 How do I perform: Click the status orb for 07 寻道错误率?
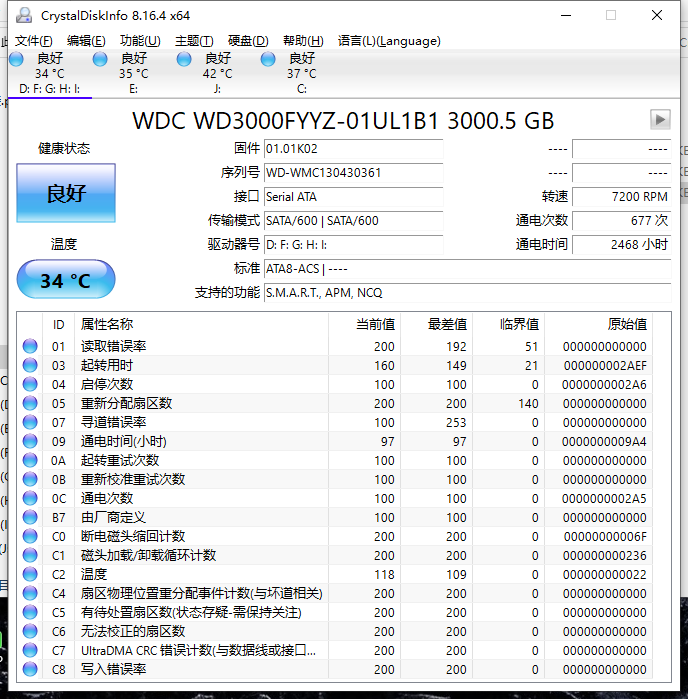(x=30, y=422)
